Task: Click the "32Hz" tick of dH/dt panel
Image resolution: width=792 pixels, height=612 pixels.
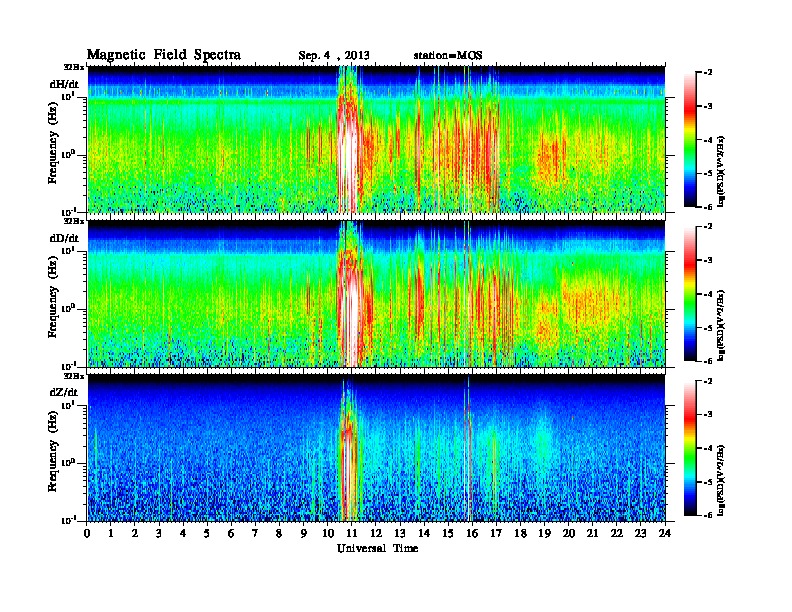Action: click(74, 67)
